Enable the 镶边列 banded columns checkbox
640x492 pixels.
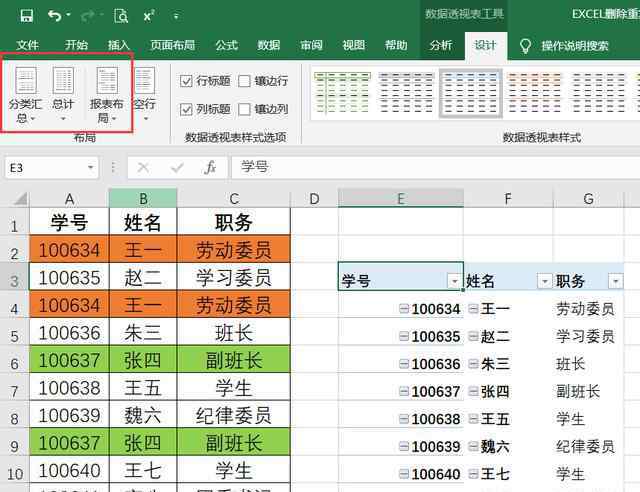pos(245,109)
